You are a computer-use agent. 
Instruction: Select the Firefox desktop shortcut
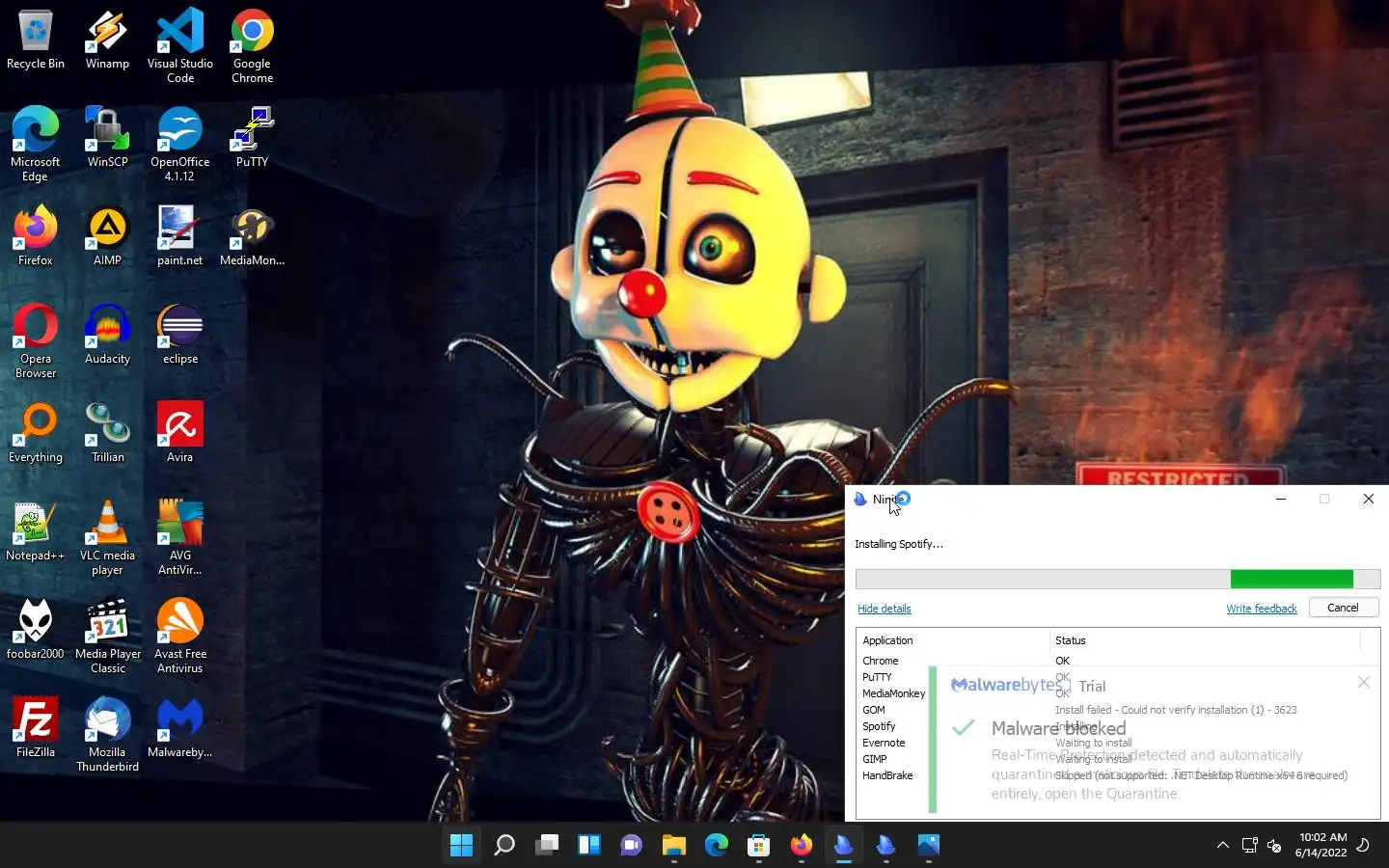(36, 236)
